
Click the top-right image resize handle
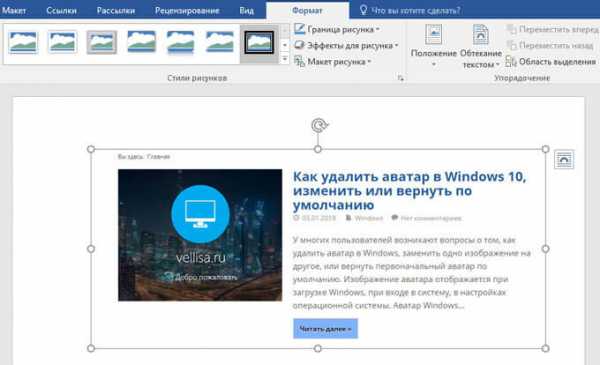coord(545,149)
